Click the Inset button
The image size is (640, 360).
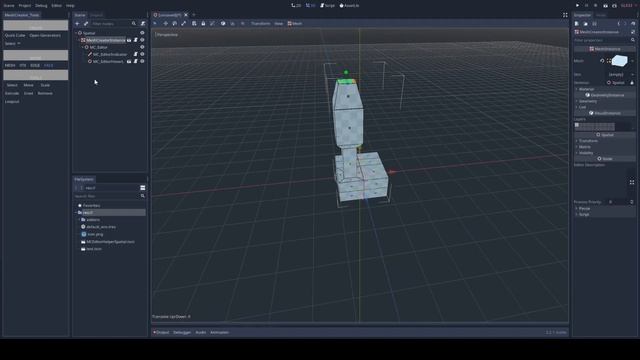click(x=28, y=93)
